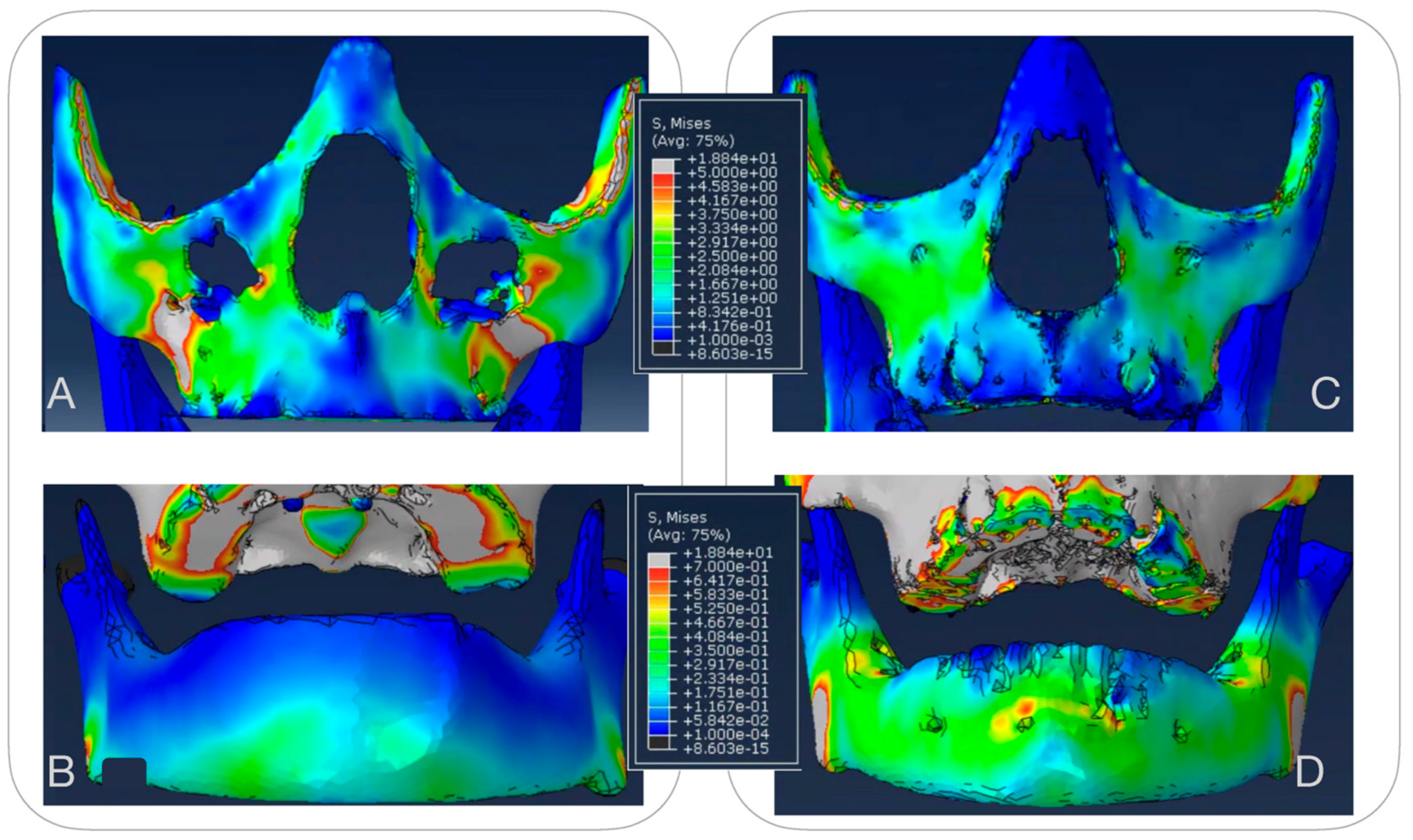
Task: Click the lower legend title S, Mises
Action: (x=677, y=517)
